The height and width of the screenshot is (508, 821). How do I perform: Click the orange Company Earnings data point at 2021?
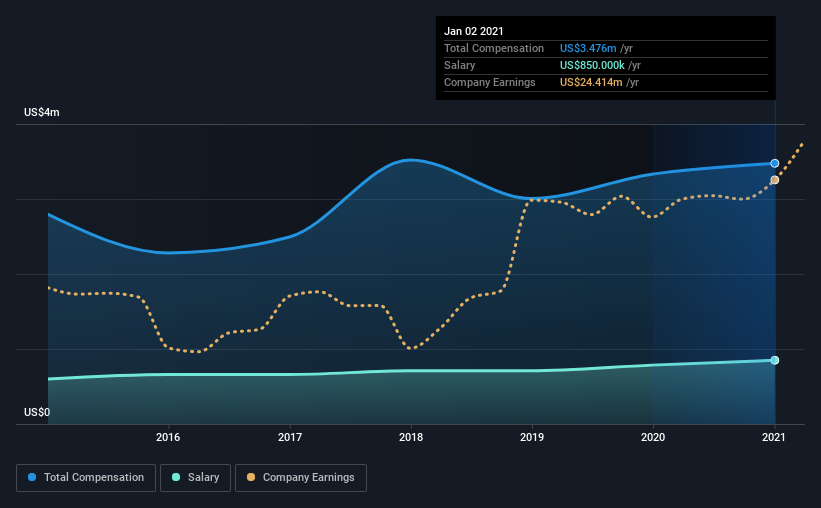[774, 180]
